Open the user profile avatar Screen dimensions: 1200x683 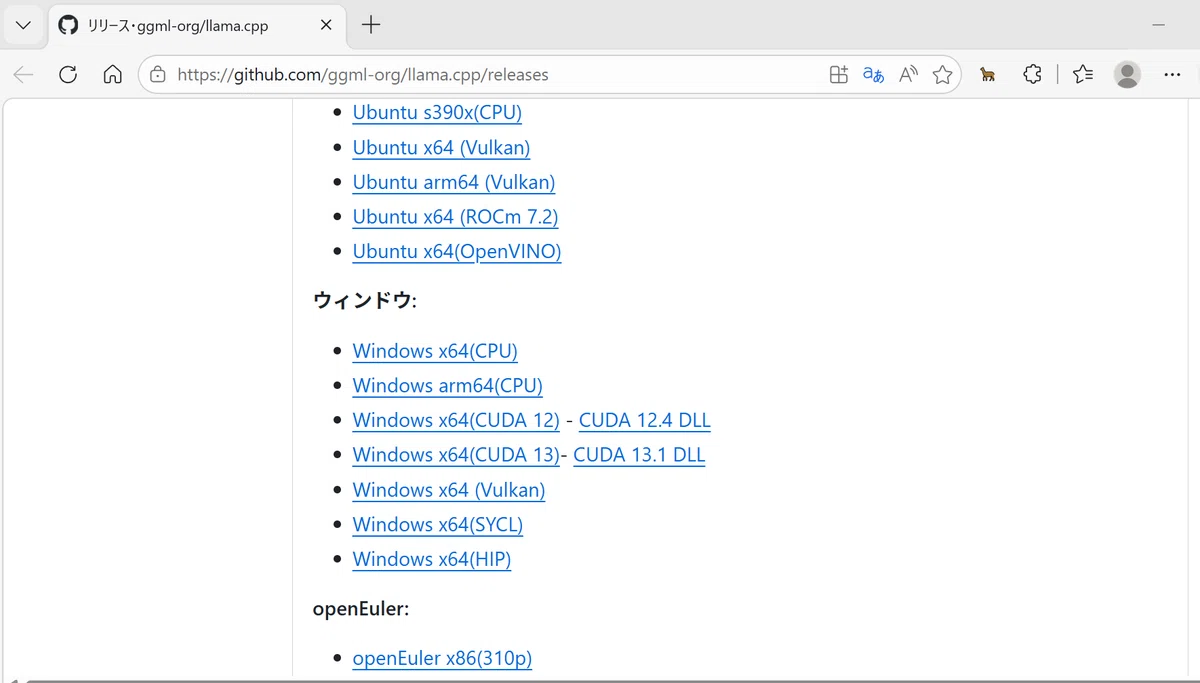(1127, 74)
